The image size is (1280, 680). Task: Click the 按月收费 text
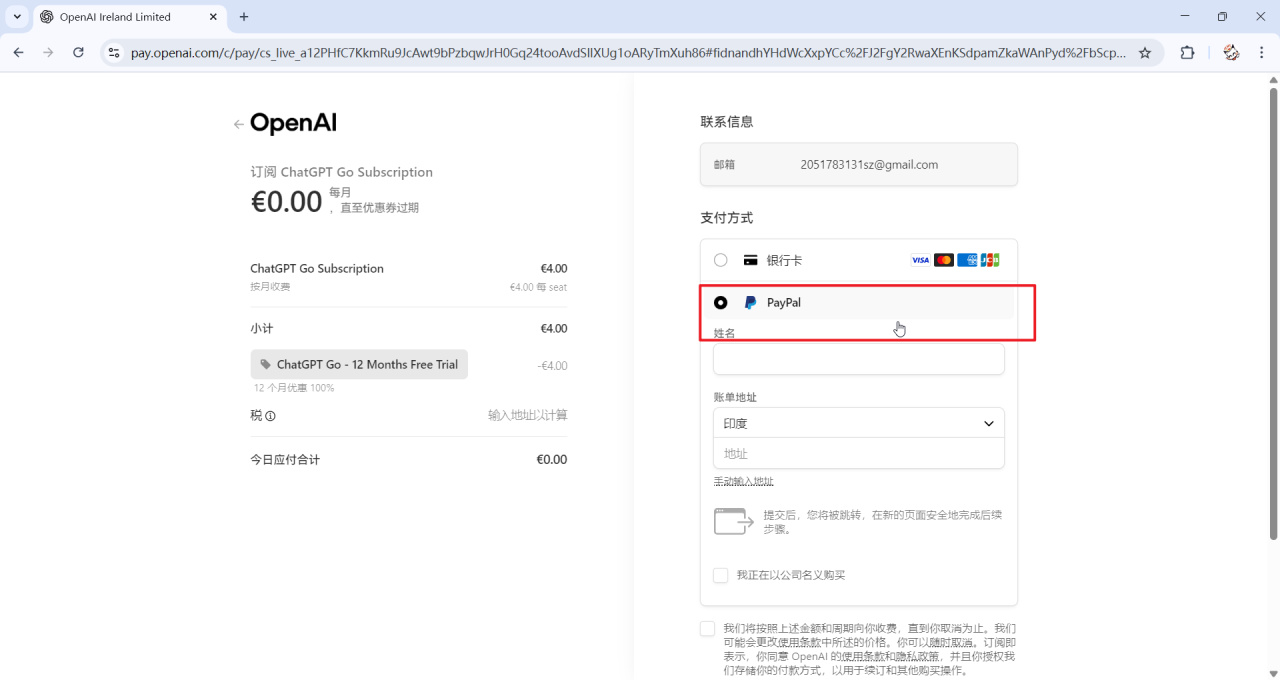[x=270, y=287]
